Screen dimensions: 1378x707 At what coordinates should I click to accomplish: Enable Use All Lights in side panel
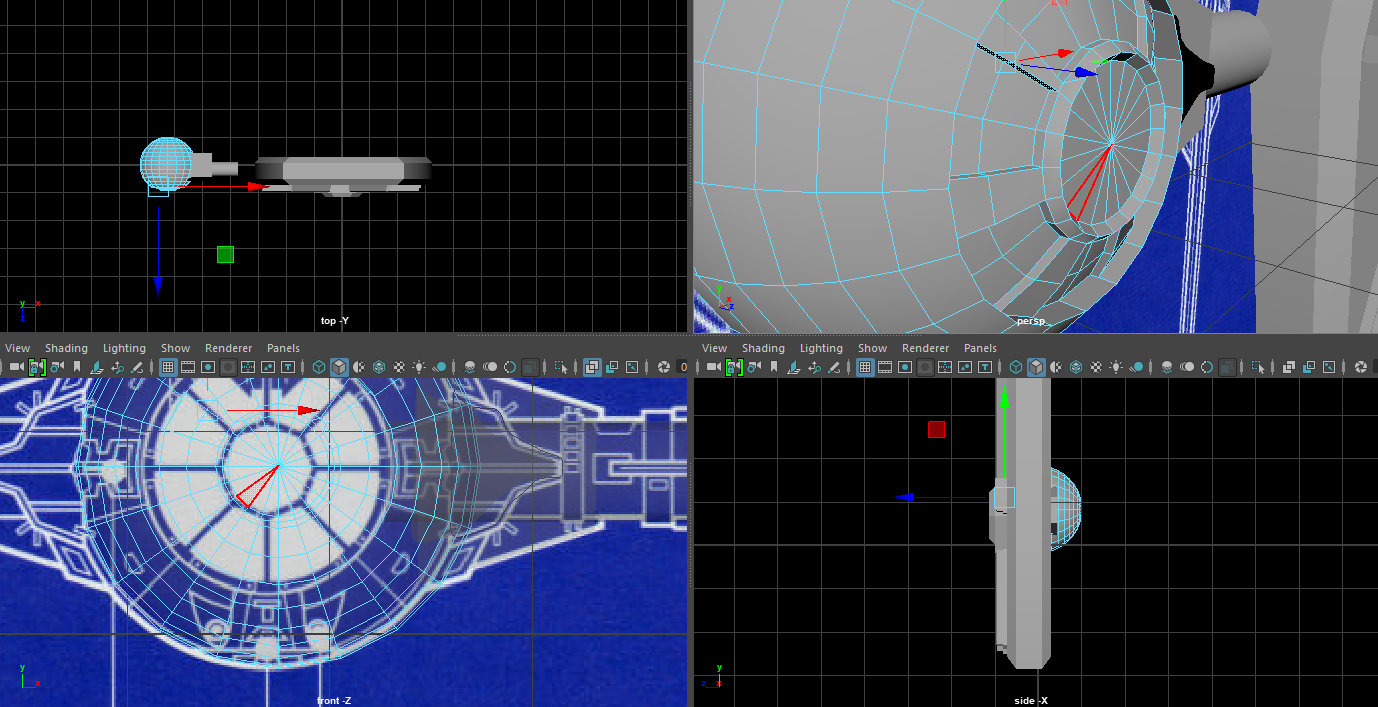(x=1116, y=367)
